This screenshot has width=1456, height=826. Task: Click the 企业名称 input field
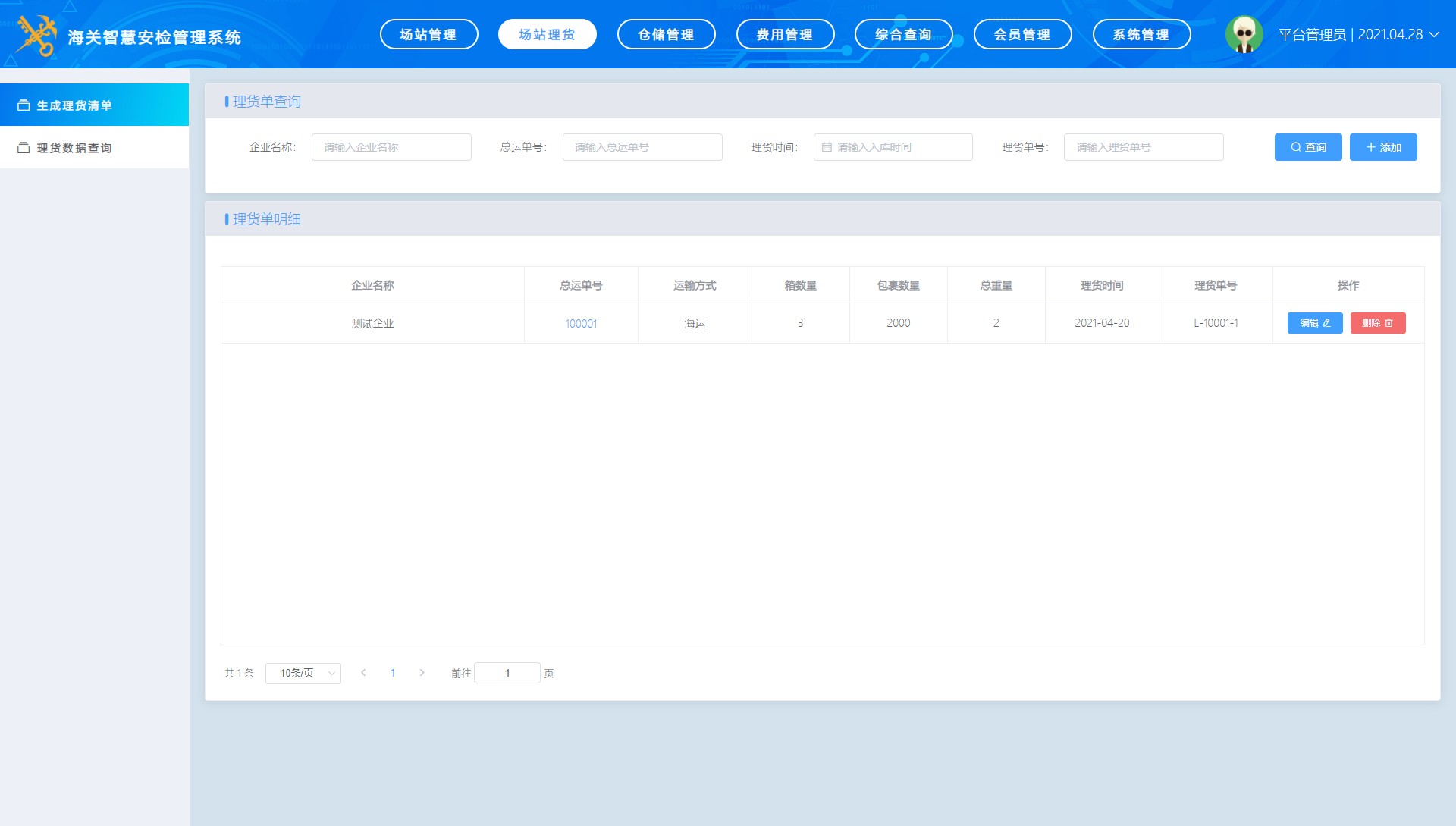(391, 147)
